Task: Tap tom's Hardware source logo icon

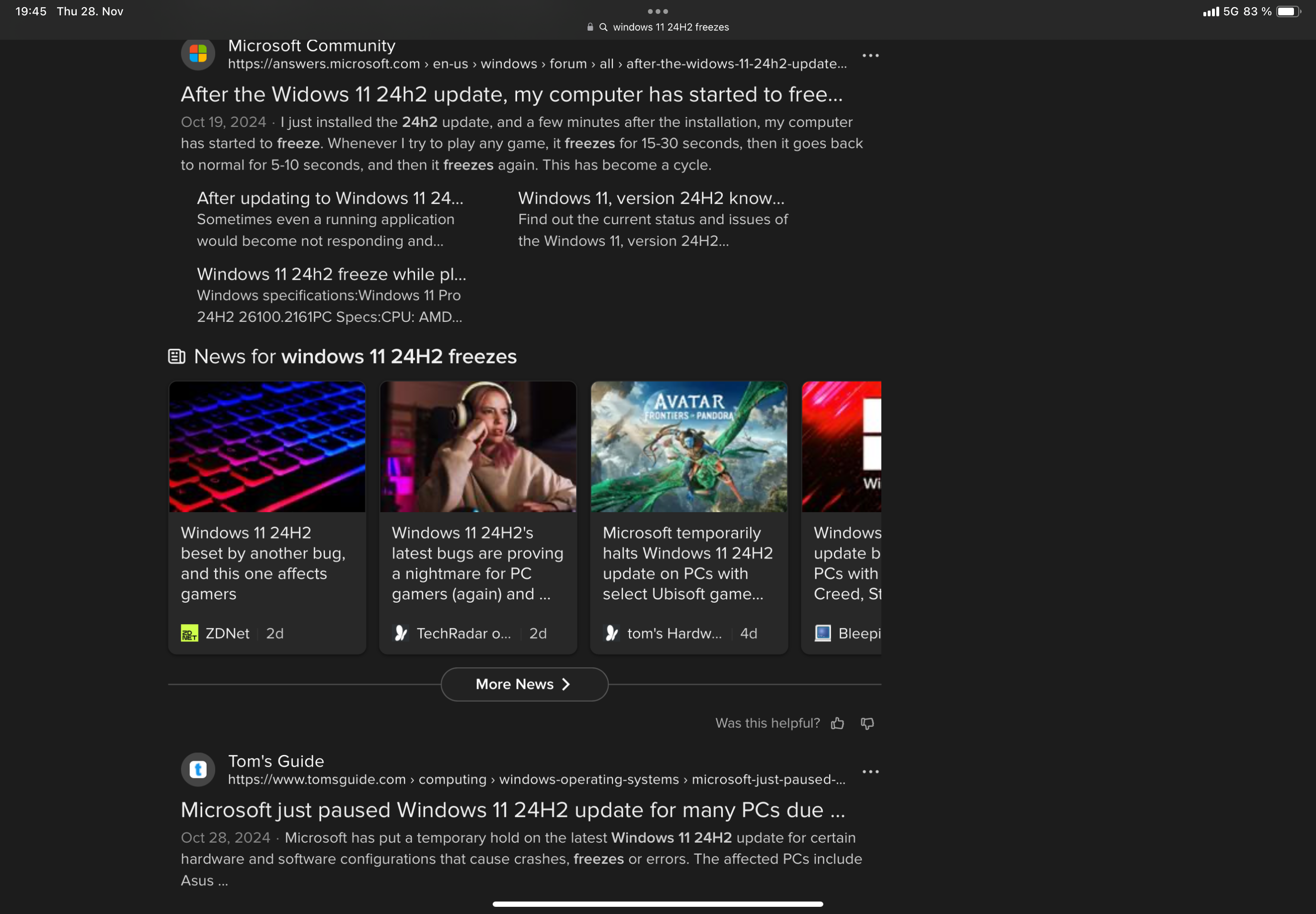Action: coord(612,633)
